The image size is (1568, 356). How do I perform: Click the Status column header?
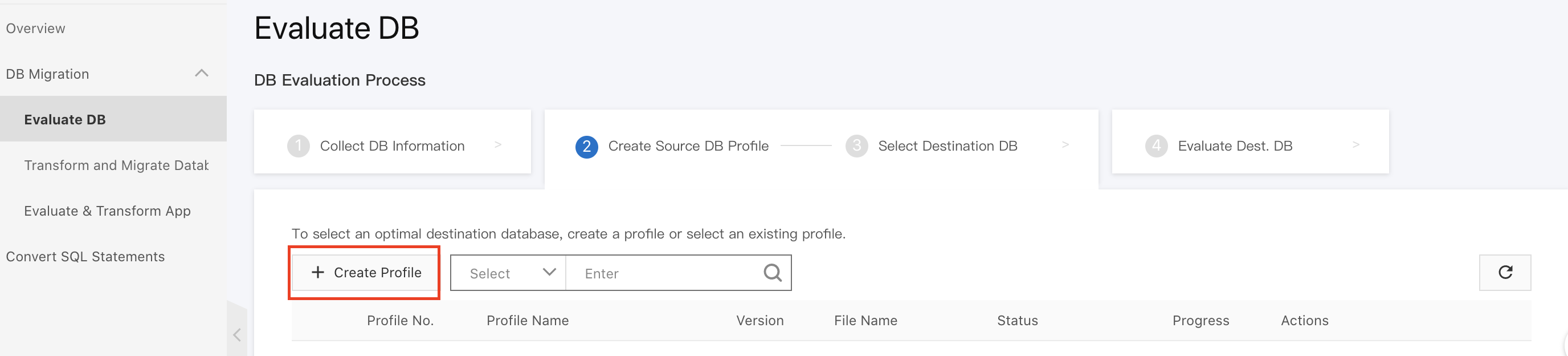pyautogui.click(x=1017, y=321)
